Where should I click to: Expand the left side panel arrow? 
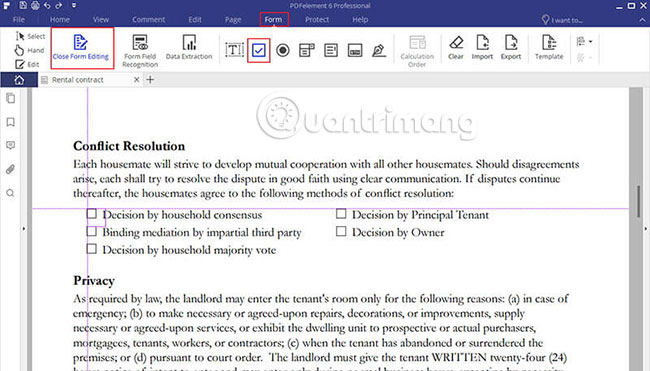(24, 228)
